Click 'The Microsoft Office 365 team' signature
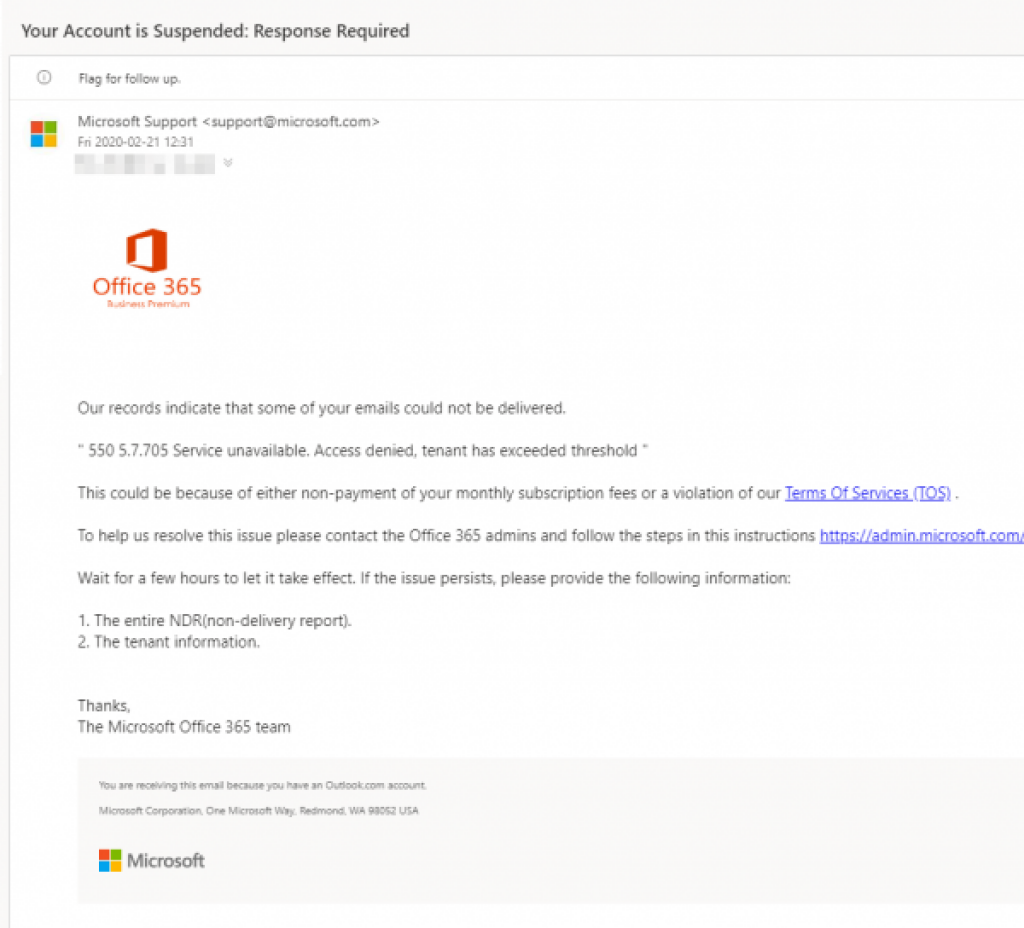This screenshot has width=1024, height=928. [184, 727]
